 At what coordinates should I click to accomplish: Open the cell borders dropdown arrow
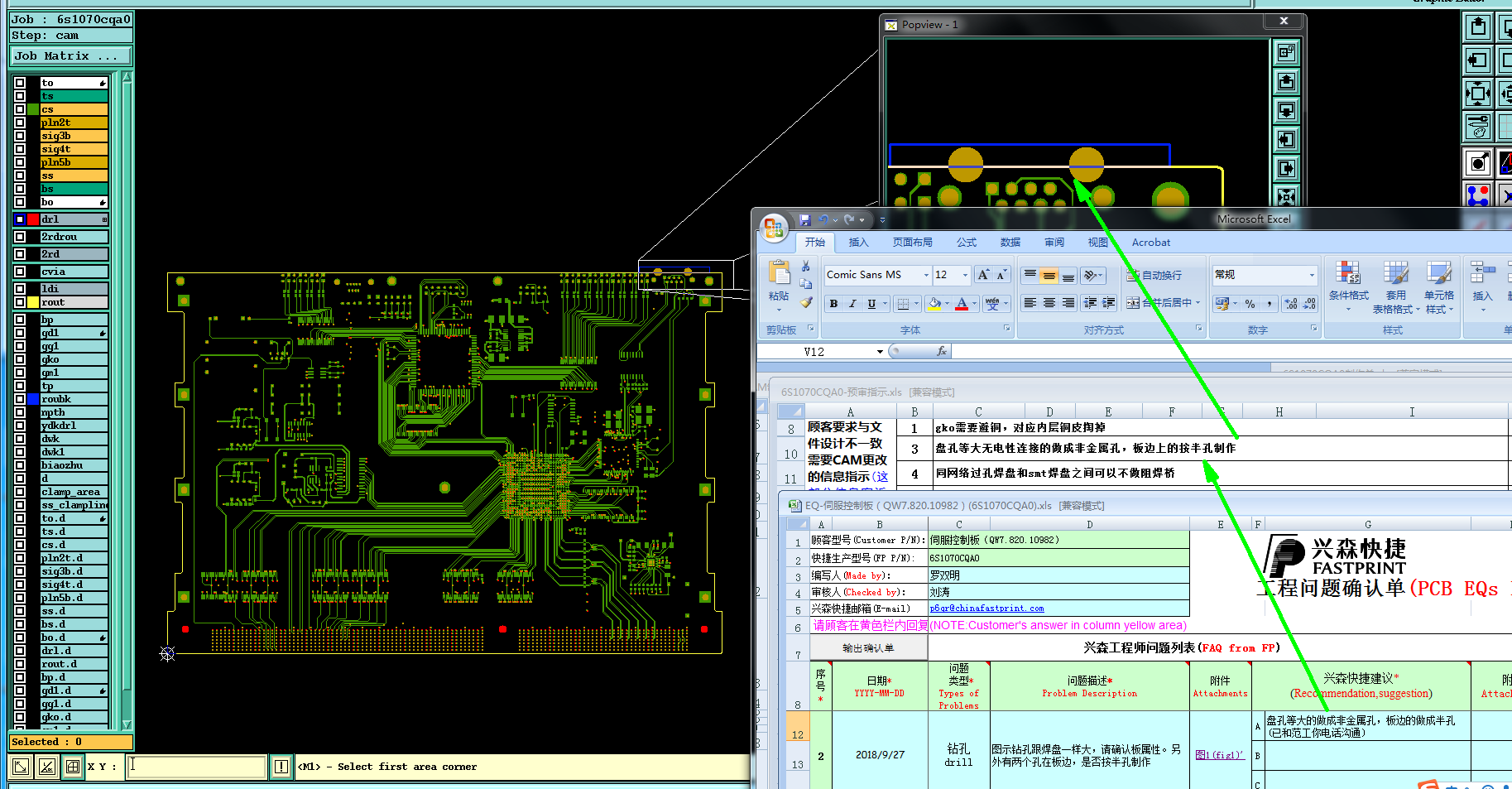point(916,304)
